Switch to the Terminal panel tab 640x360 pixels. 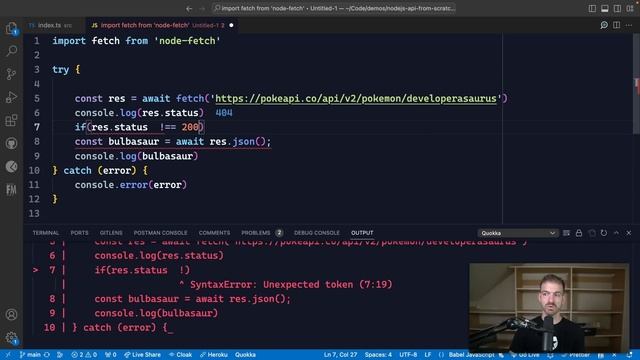coord(46,233)
